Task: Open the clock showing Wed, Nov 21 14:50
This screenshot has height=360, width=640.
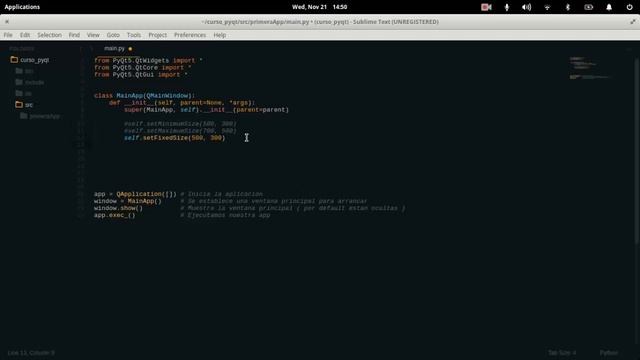Action: click(320, 7)
